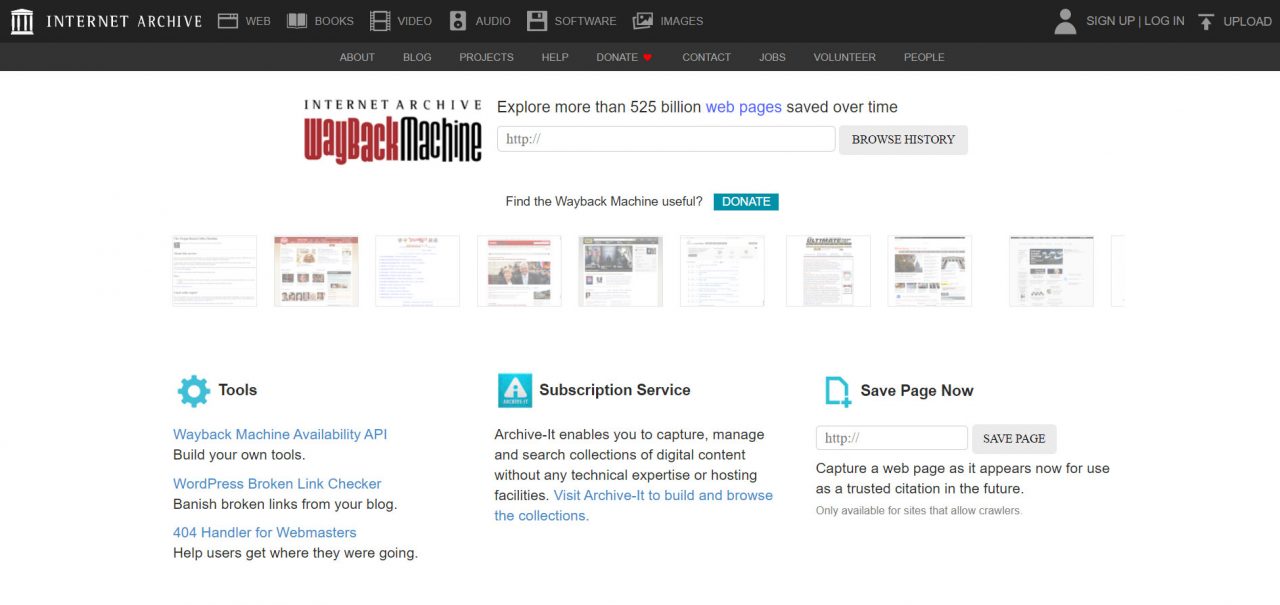Click the Tools gear icon
This screenshot has height=605, width=1280.
coord(193,391)
